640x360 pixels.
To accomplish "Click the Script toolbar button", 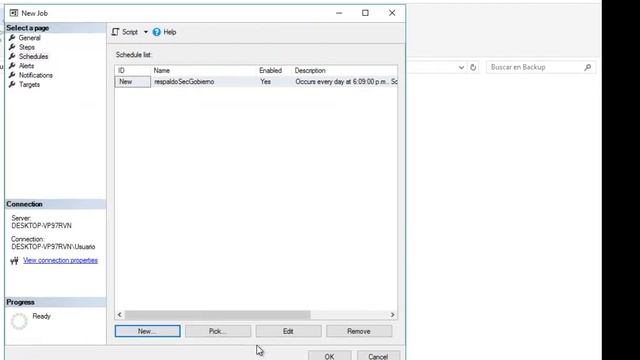I will tap(125, 32).
